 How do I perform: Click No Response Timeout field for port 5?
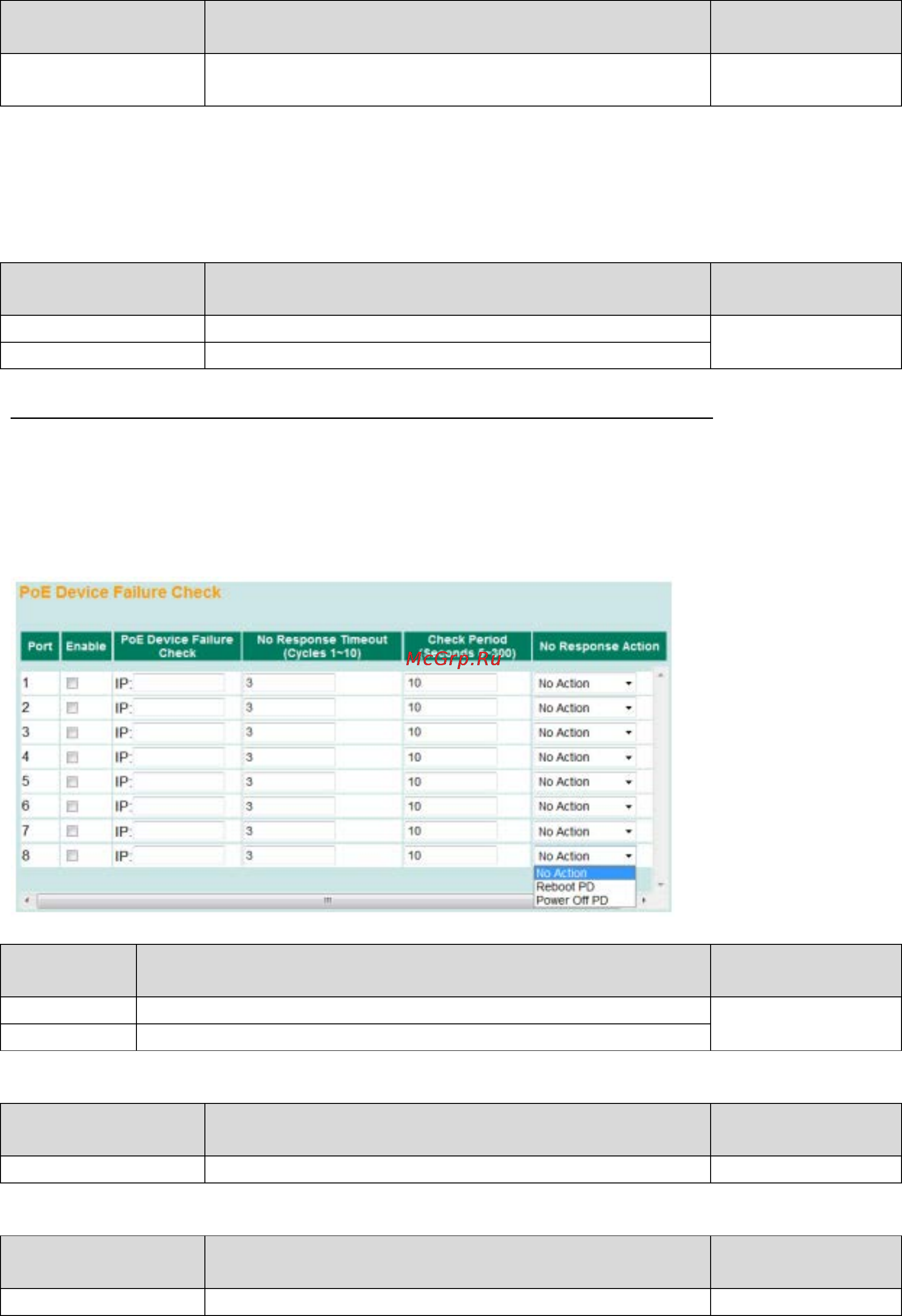point(289,781)
